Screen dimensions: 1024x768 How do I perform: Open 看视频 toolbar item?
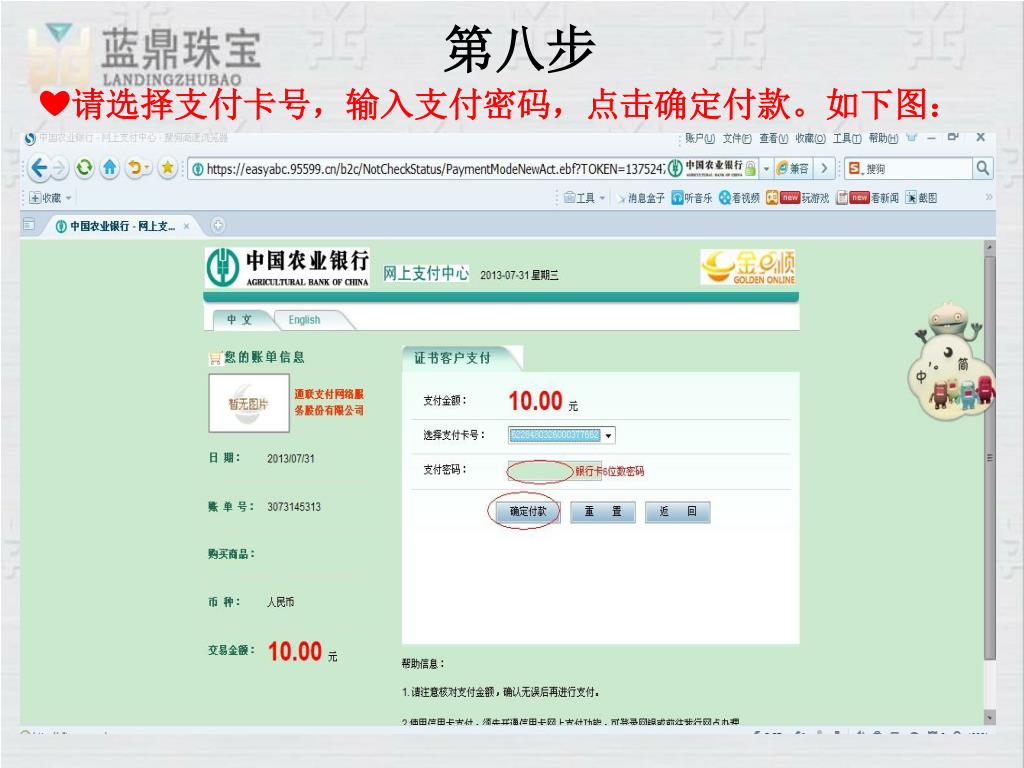pyautogui.click(x=739, y=198)
